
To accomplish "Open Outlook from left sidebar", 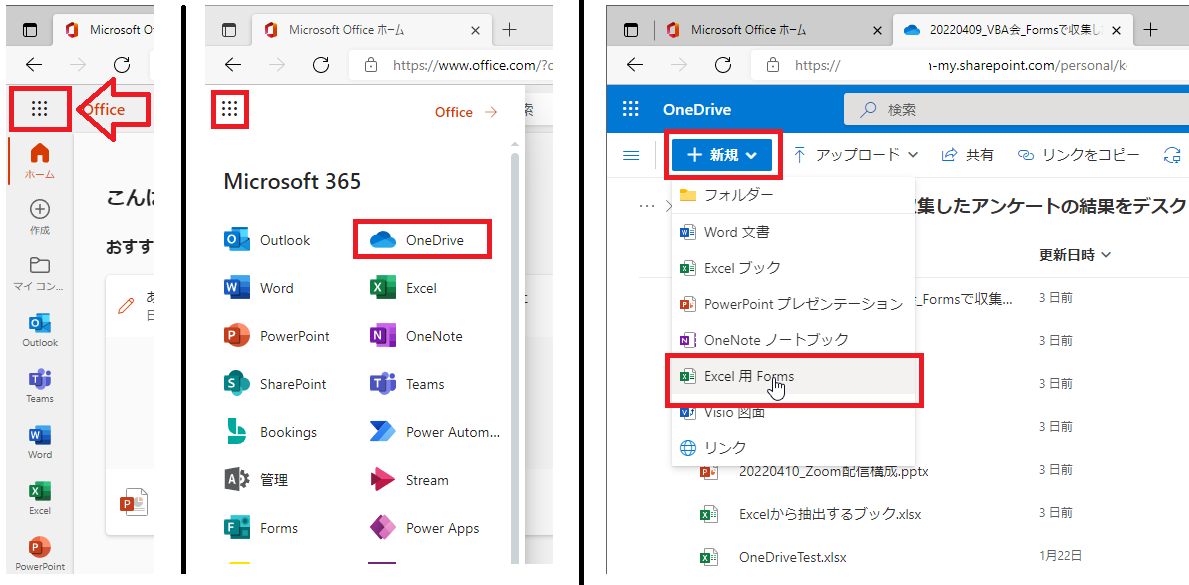I will (39, 331).
